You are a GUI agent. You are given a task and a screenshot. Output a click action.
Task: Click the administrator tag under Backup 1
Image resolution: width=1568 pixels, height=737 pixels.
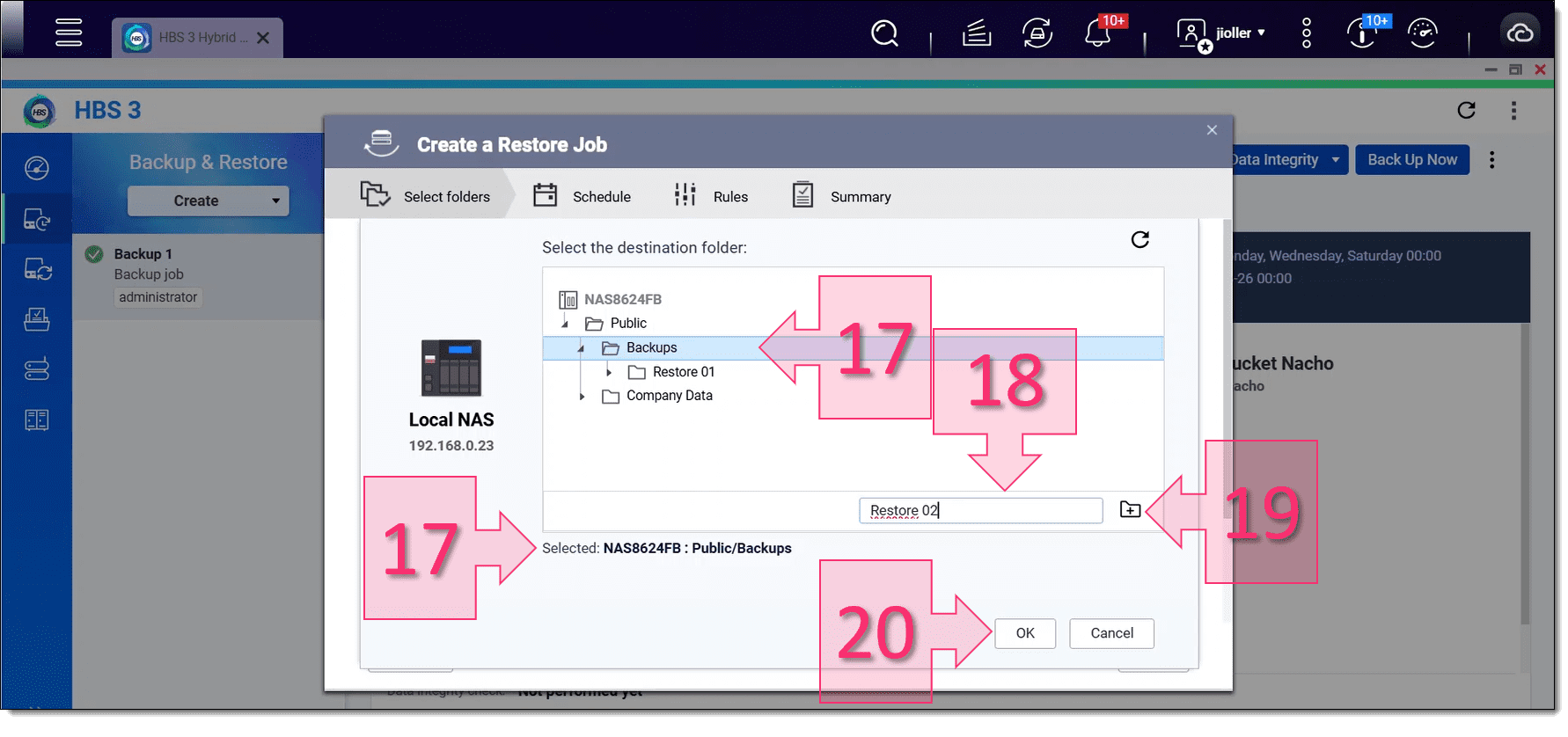[x=158, y=297]
